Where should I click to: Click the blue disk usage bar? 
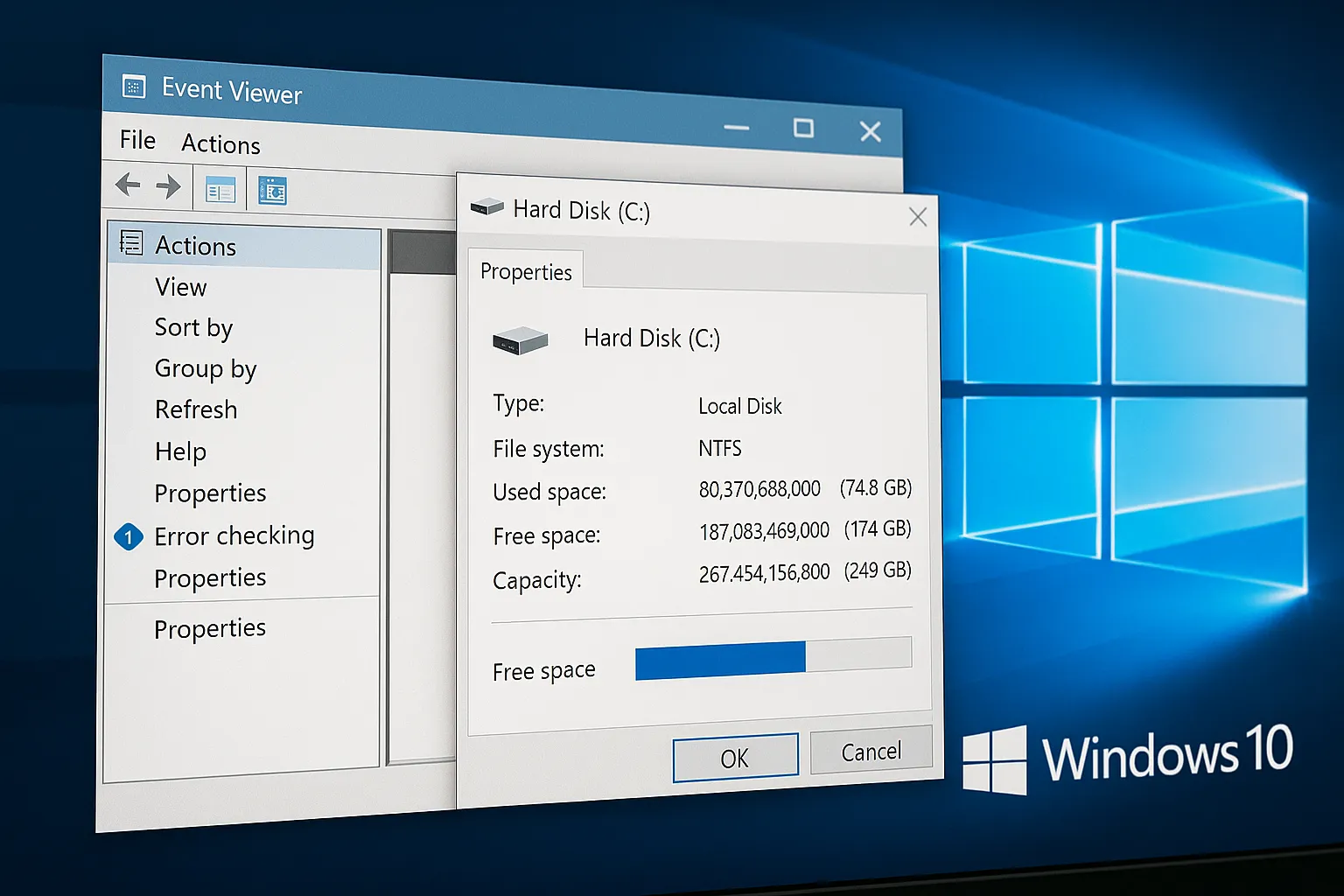point(720,661)
